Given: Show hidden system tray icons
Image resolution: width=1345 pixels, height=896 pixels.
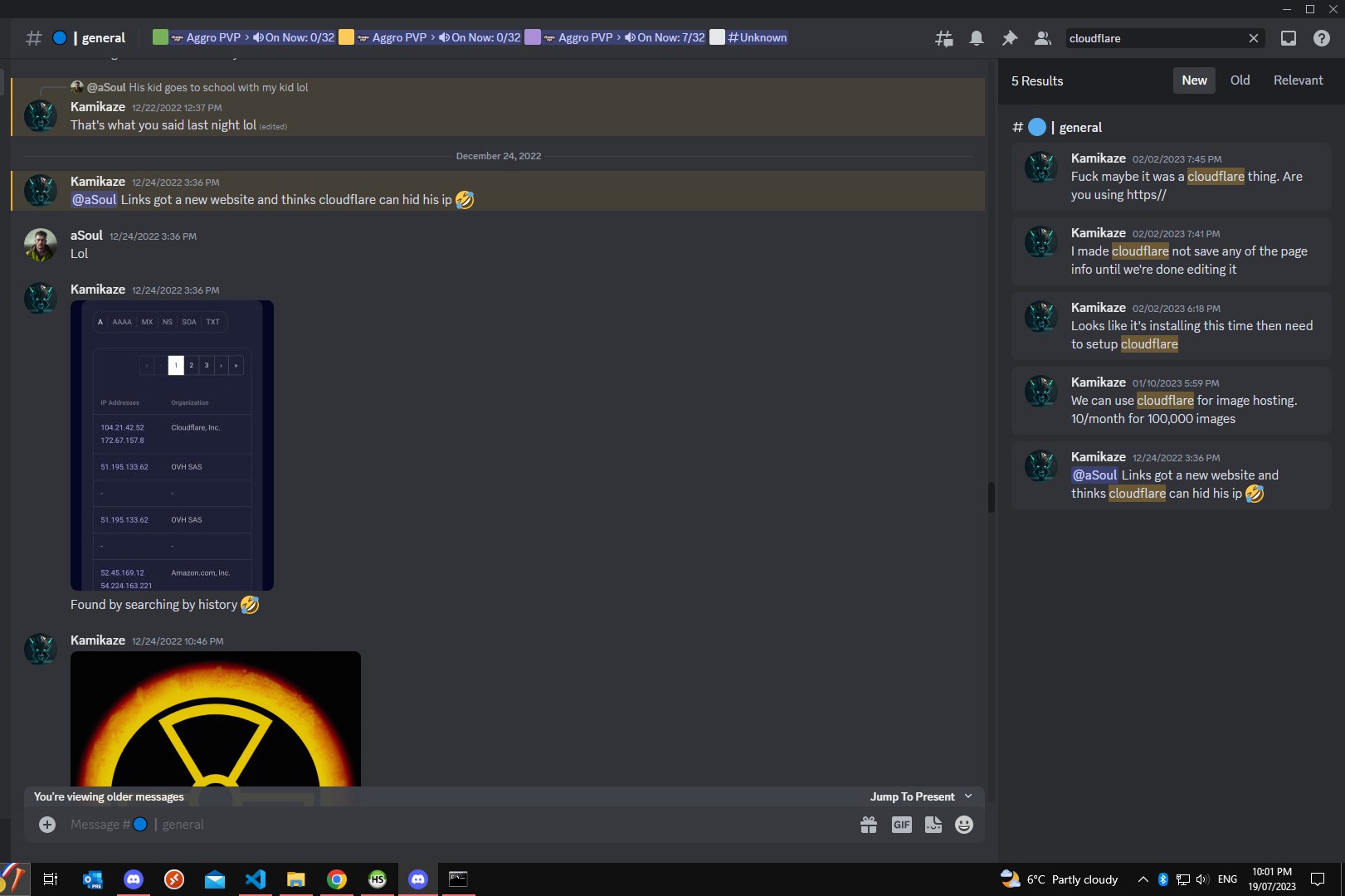Looking at the screenshot, I should click(1143, 879).
